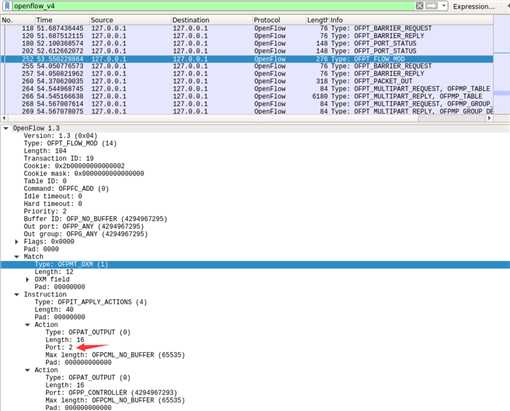Select packet 180 OFPT_PORT_STATUS
This screenshot has height=411, width=510.
[247, 44]
